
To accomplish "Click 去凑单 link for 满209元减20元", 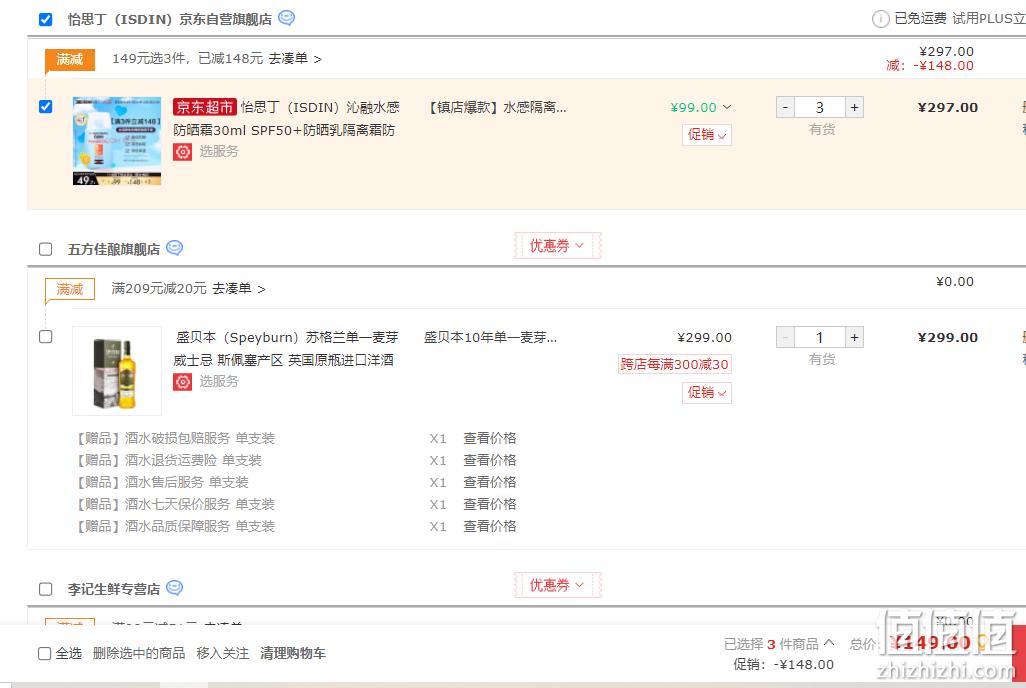I will [x=238, y=288].
